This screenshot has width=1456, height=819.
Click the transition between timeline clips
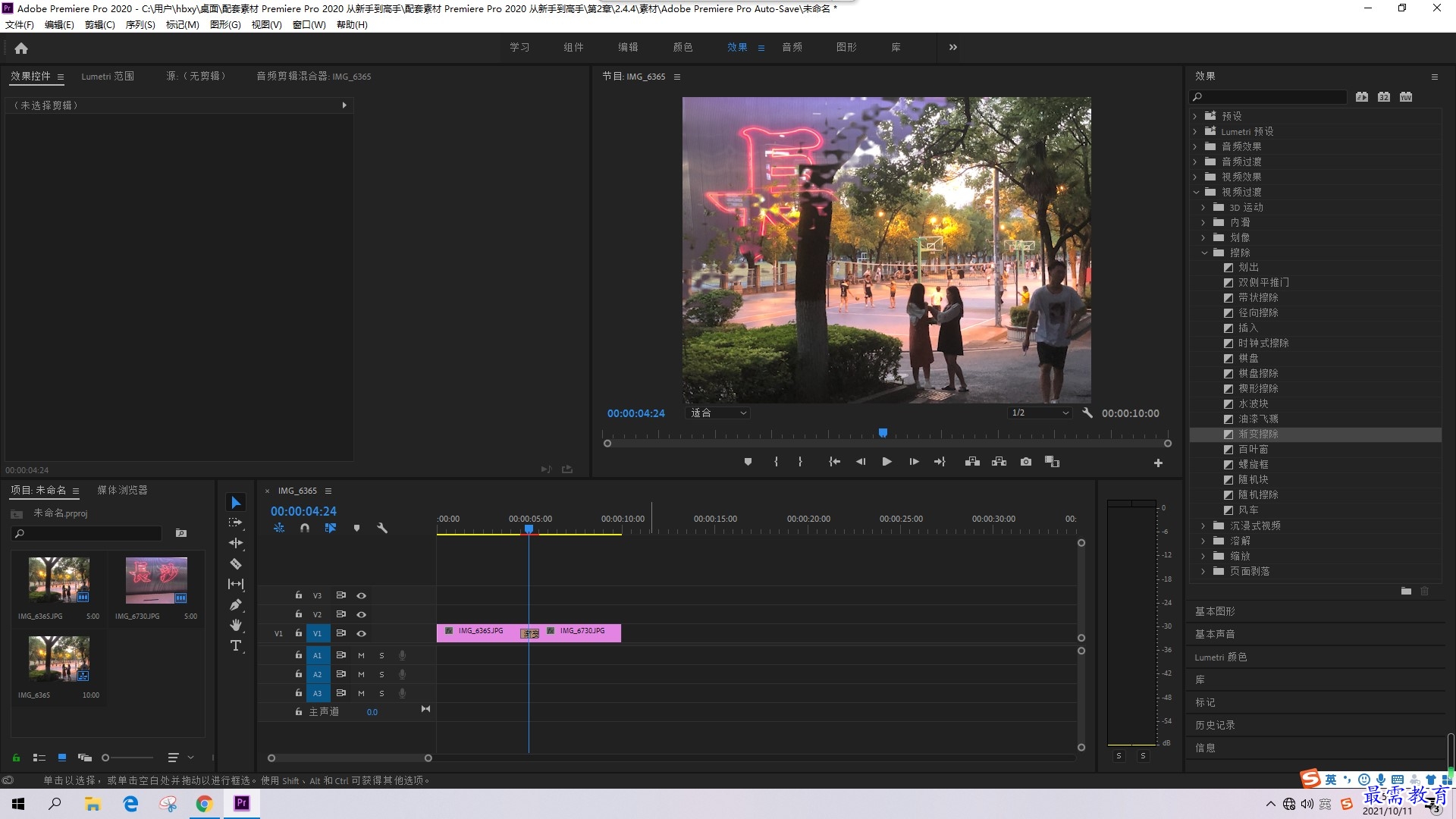click(530, 633)
